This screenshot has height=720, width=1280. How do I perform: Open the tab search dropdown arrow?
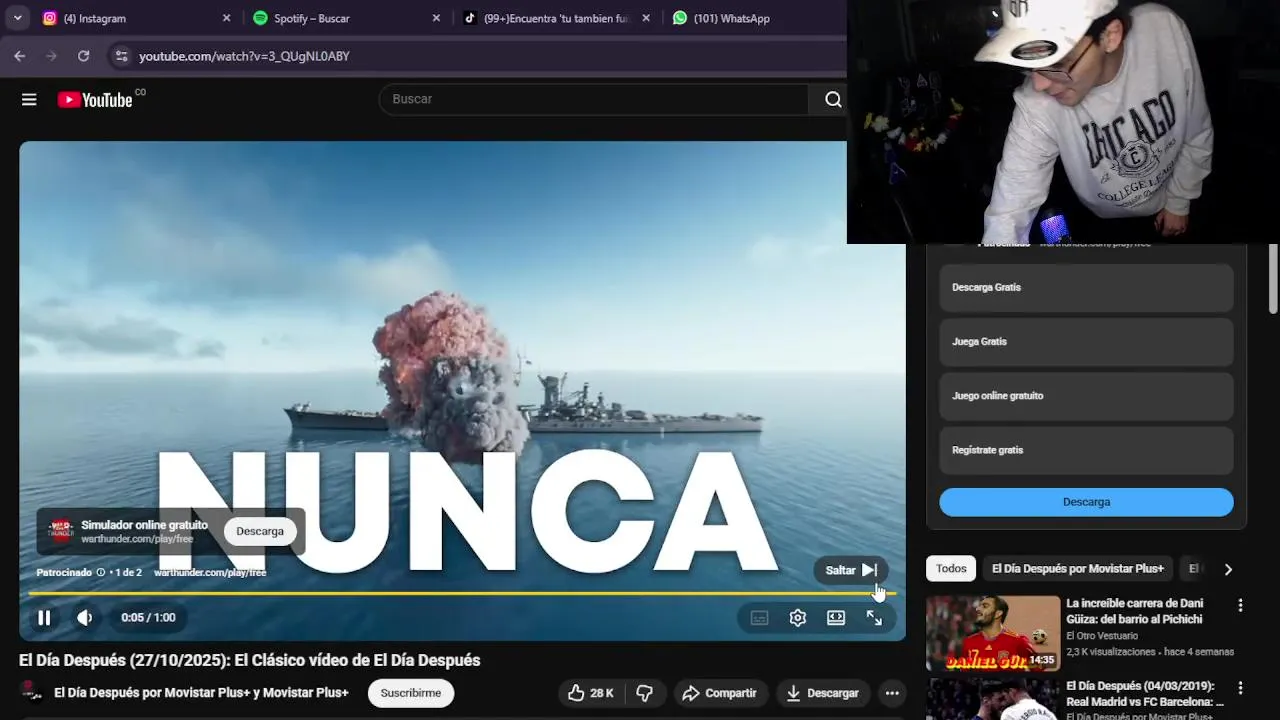17,18
